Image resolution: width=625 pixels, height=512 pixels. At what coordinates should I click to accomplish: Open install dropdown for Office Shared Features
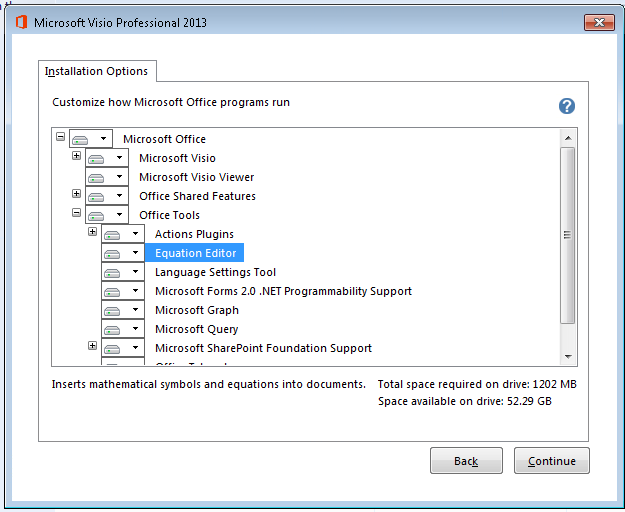pos(107,196)
